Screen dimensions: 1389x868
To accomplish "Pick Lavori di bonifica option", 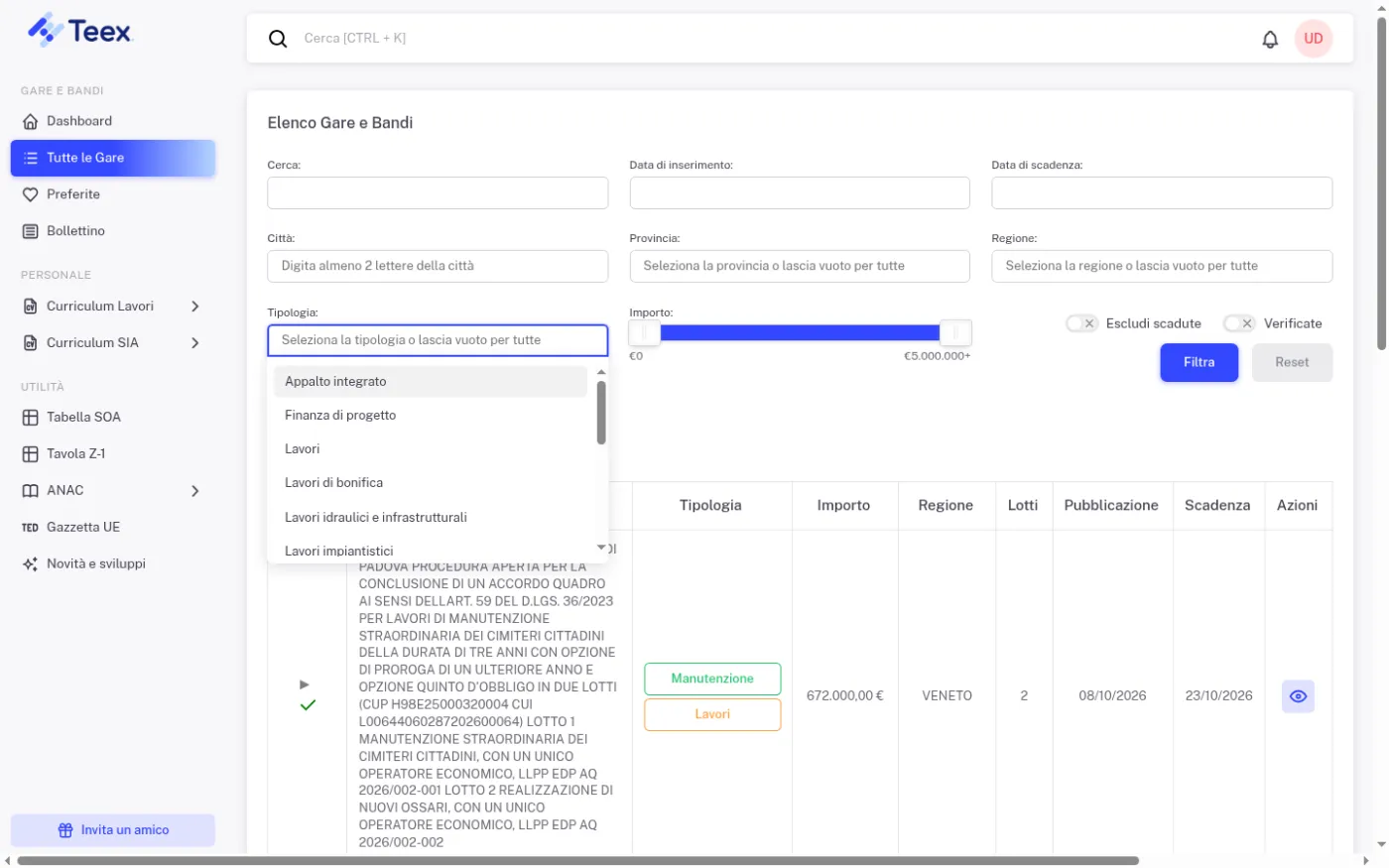I will point(431,483).
